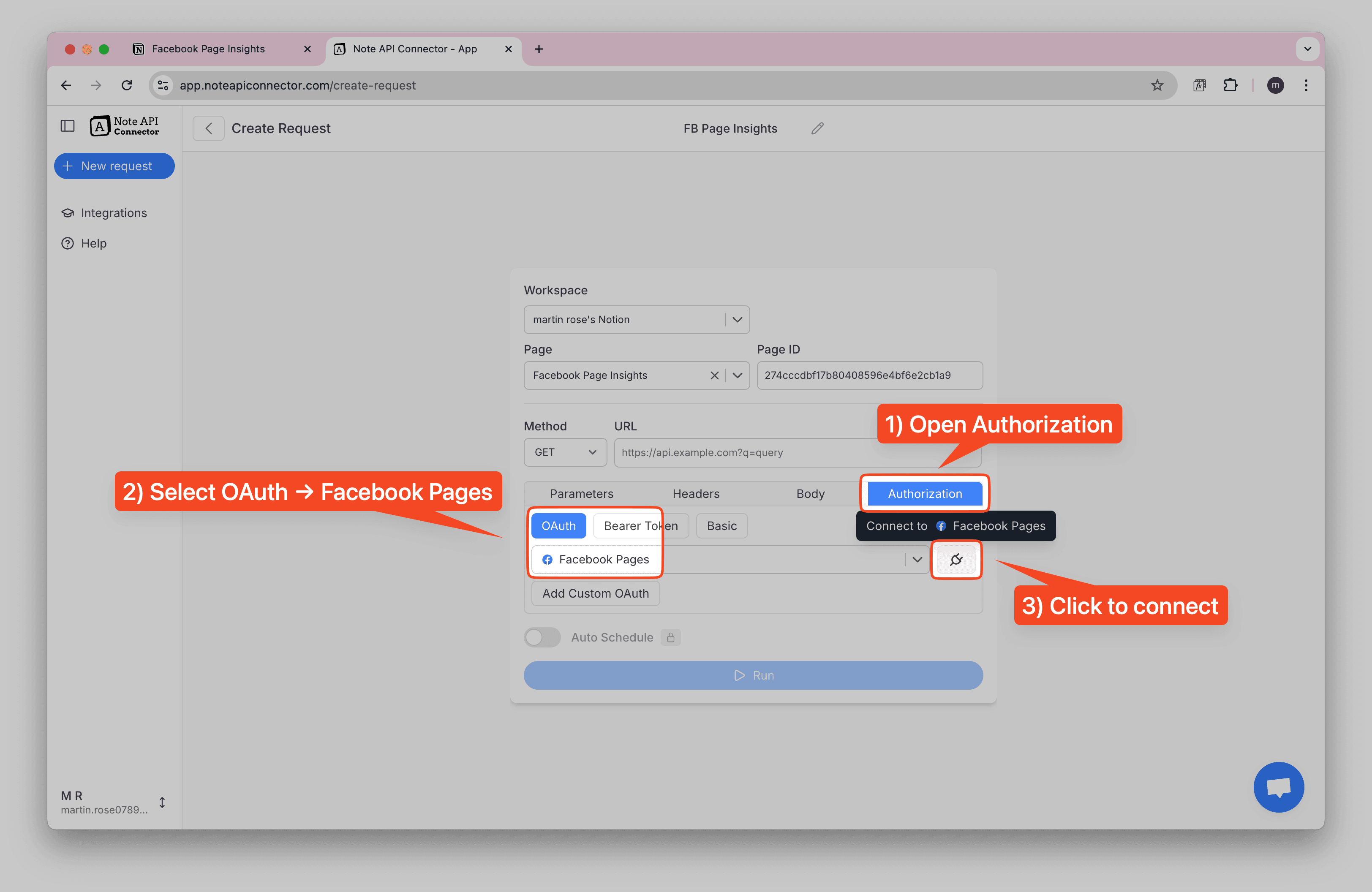Edit the FB Page Insights name pencil
This screenshot has width=1372, height=892.
(x=817, y=128)
